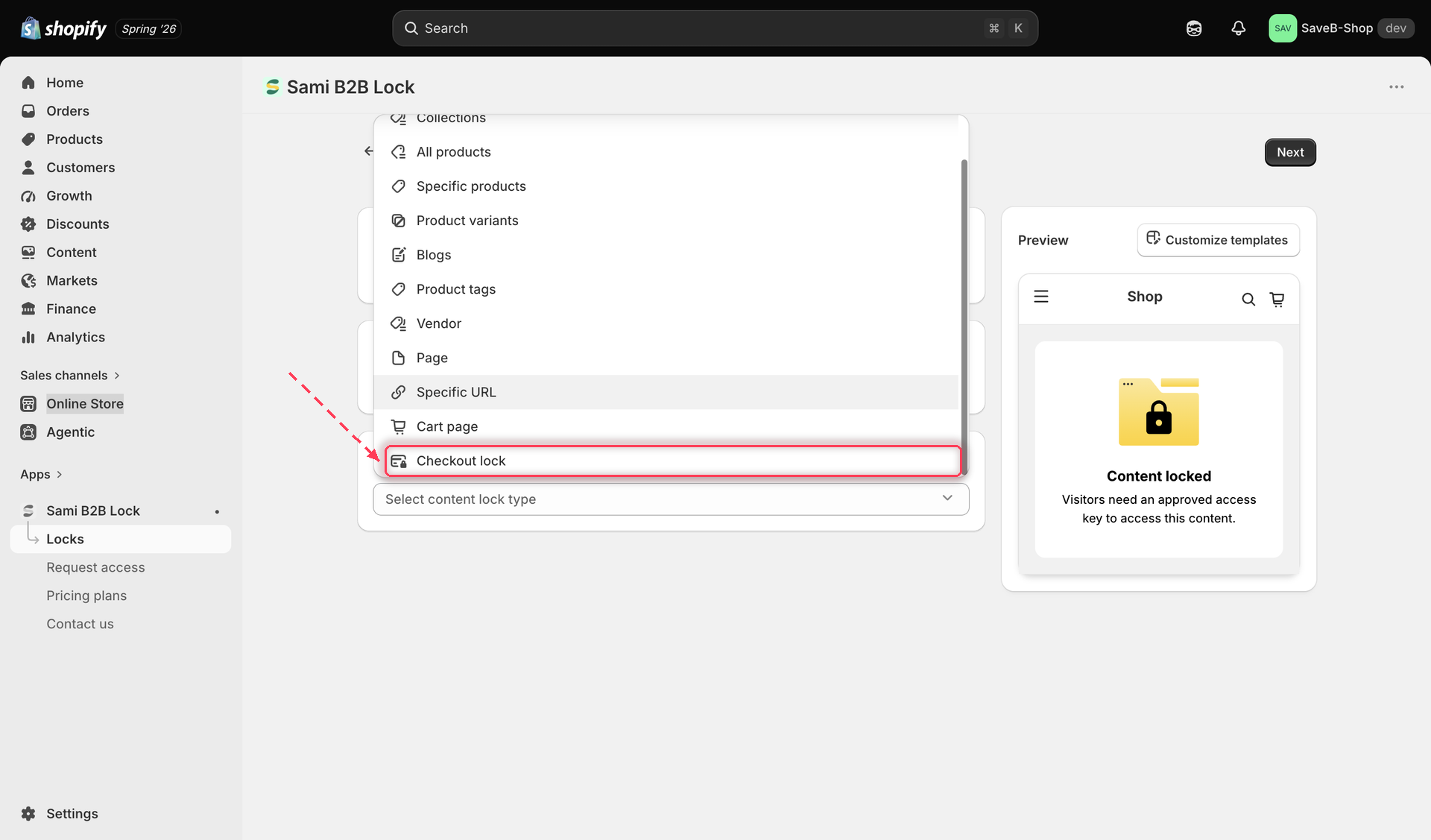Select Blogs option

[x=666, y=255]
